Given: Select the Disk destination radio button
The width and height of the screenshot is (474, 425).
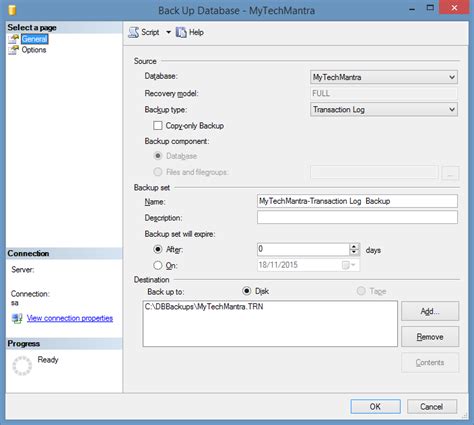Looking at the screenshot, I should point(247,291).
